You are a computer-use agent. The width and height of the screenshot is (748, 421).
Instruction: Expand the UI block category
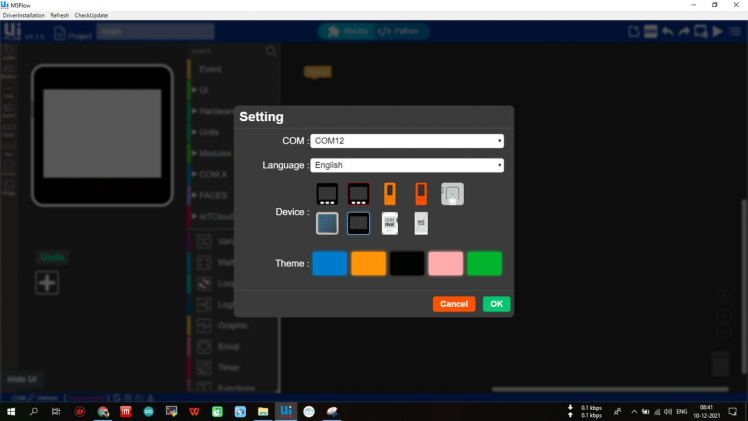click(204, 90)
